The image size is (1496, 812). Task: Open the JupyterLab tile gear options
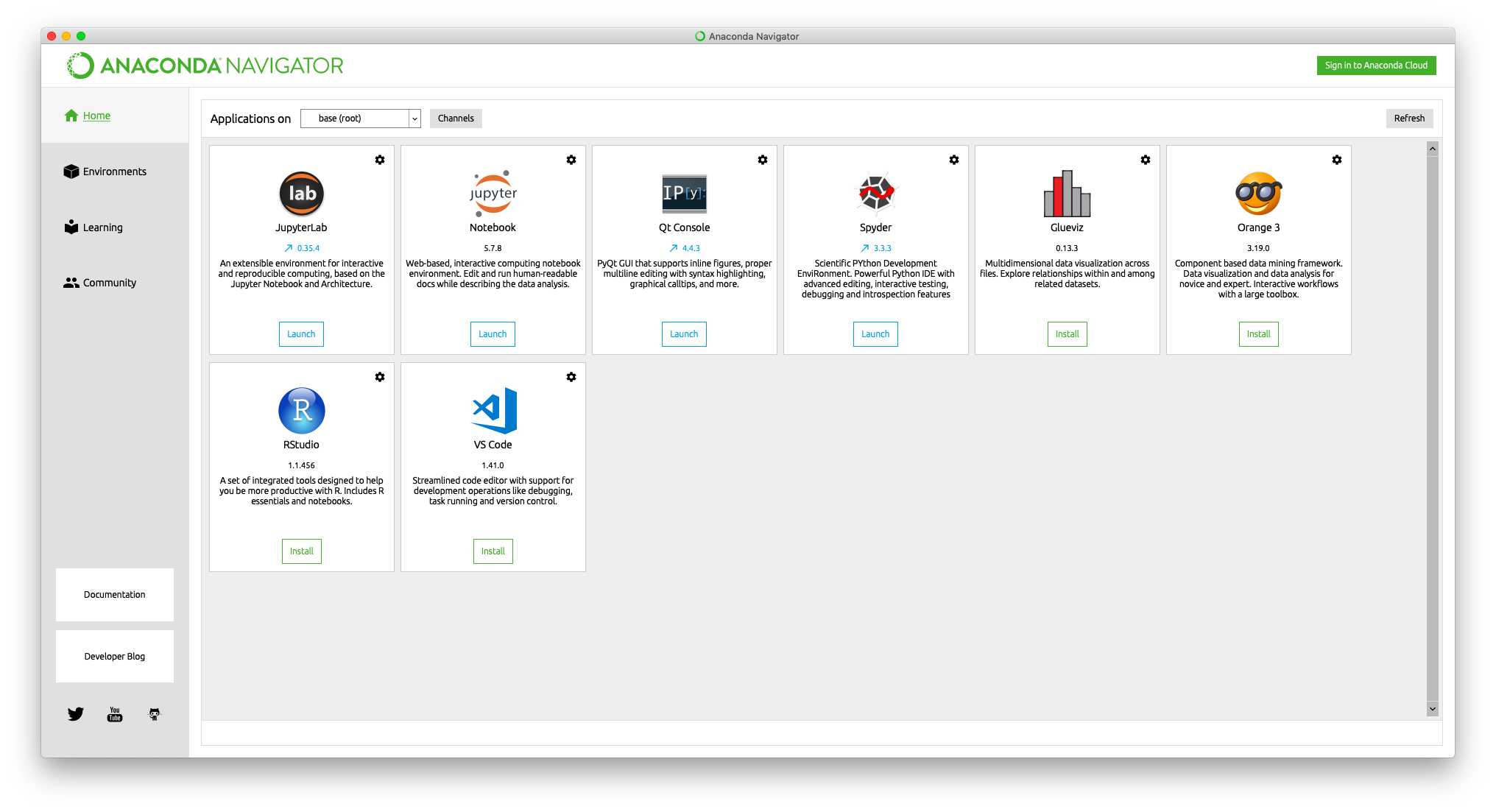(380, 160)
